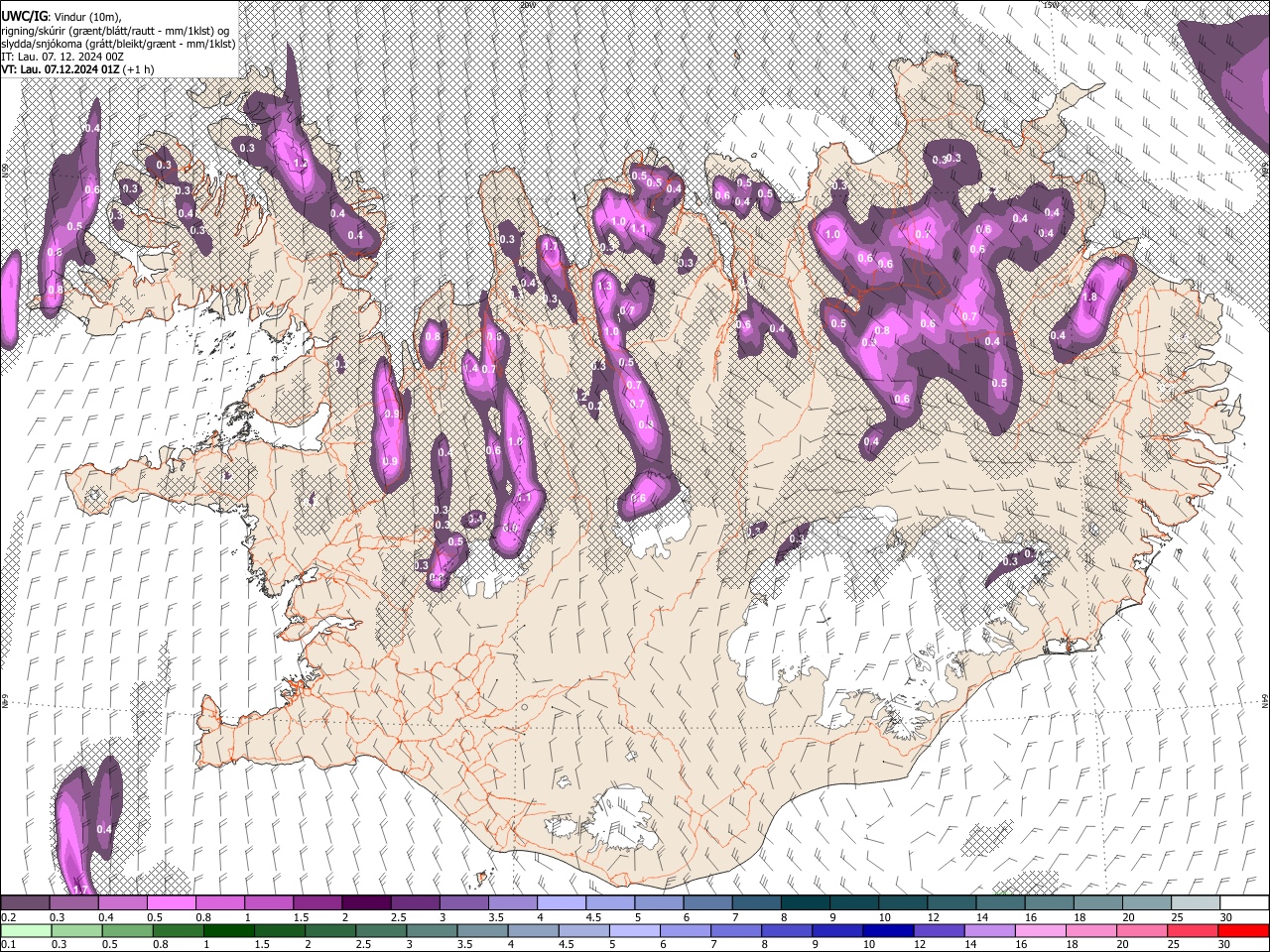Pick the light lavender upper swatch between 4 and 4.5
The image size is (1270, 952).
click(x=561, y=903)
